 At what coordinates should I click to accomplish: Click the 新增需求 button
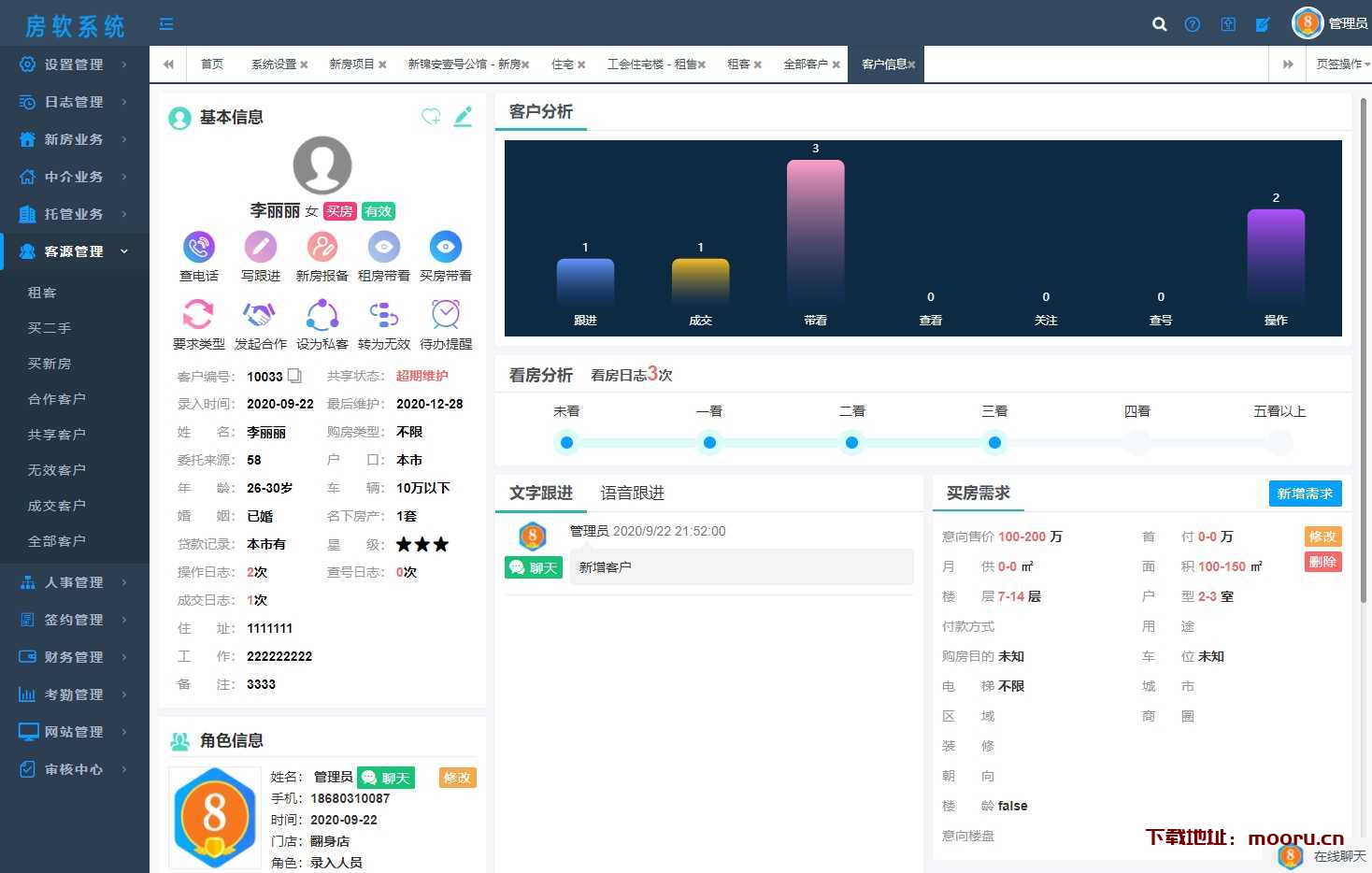coord(1305,494)
